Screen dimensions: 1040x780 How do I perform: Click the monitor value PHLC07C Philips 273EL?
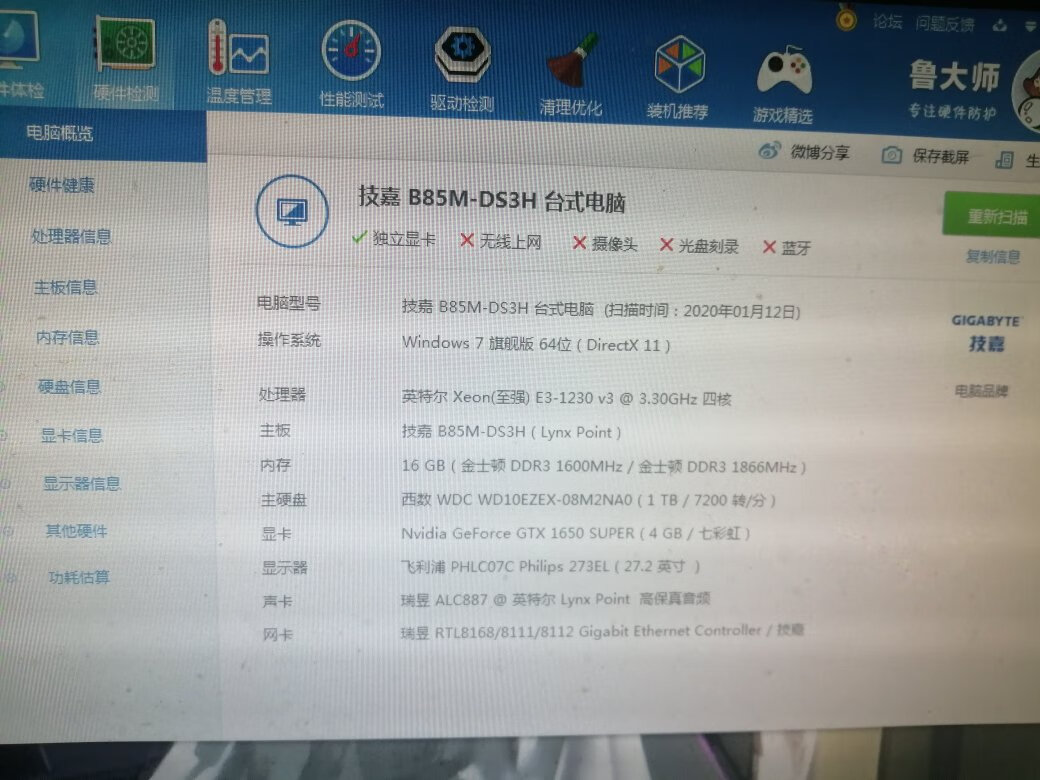click(551, 566)
